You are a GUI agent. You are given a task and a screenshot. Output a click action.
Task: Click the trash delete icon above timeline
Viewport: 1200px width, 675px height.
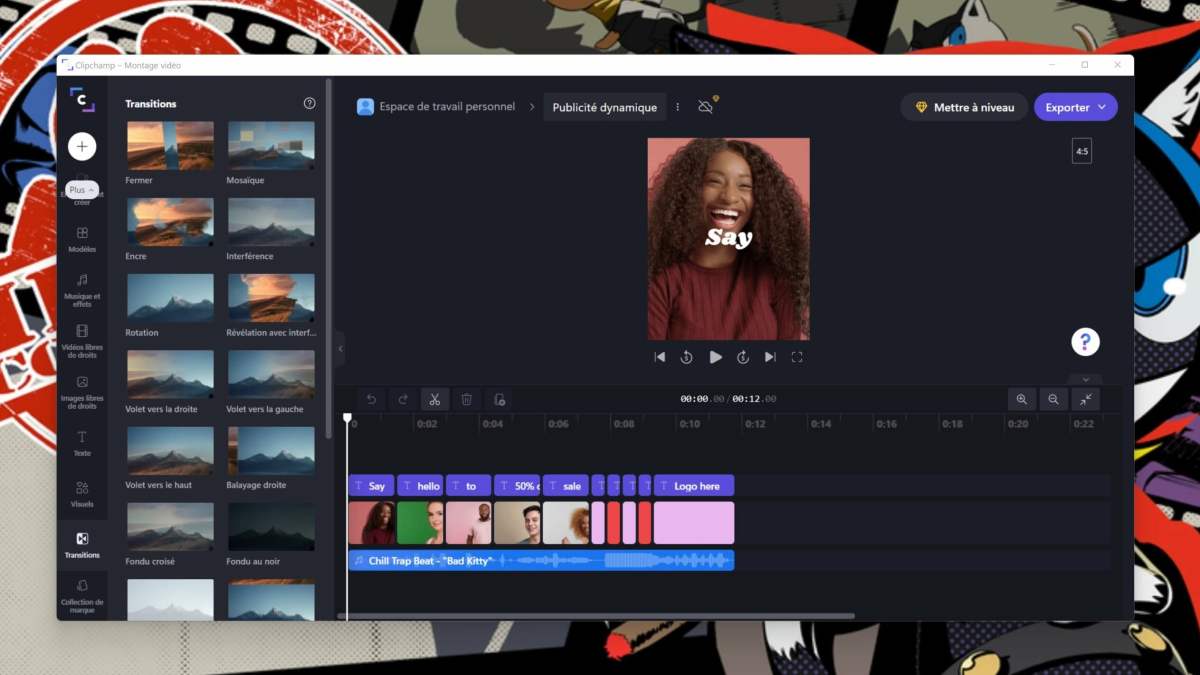click(467, 399)
